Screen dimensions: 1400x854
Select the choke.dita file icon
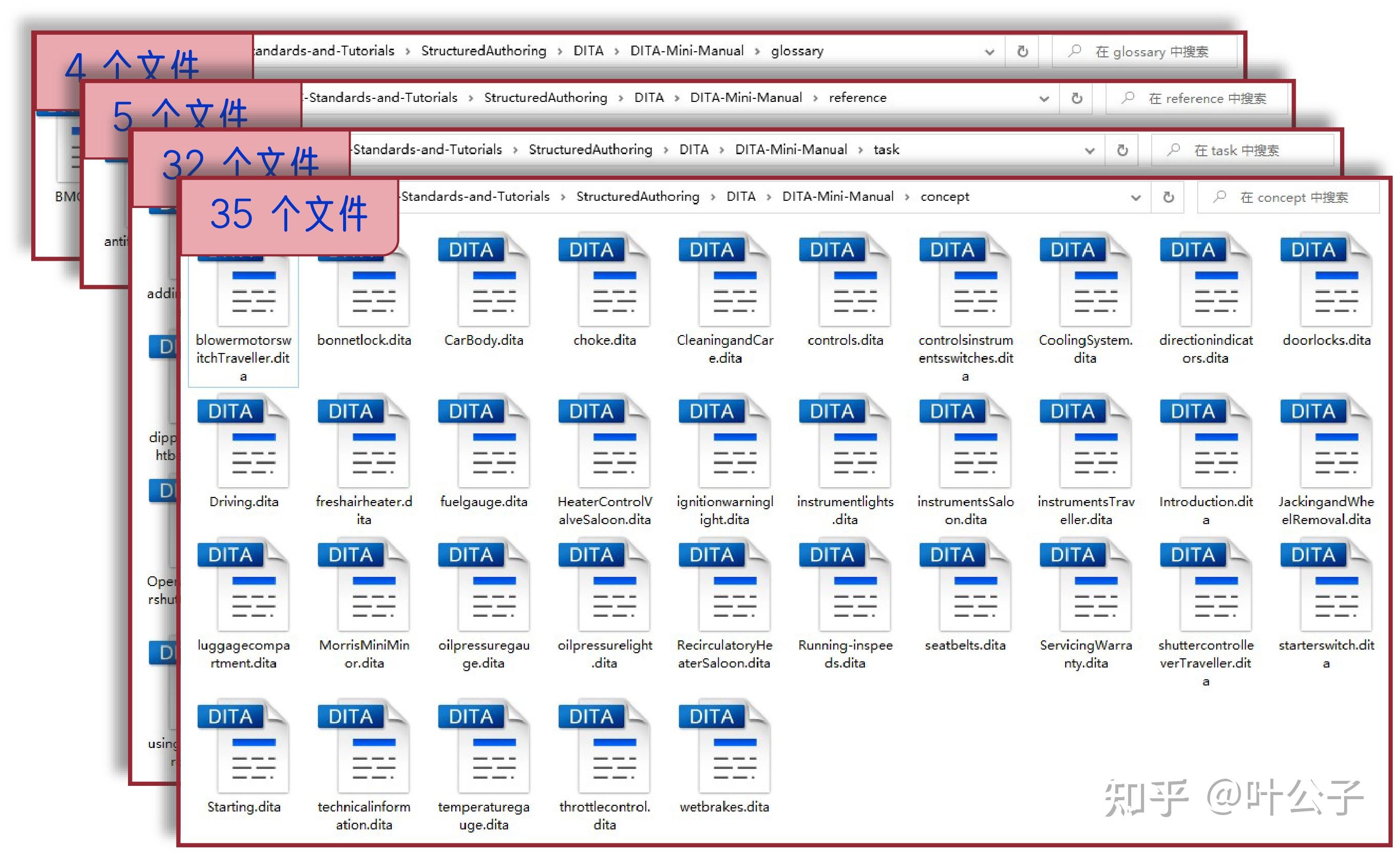[x=604, y=279]
